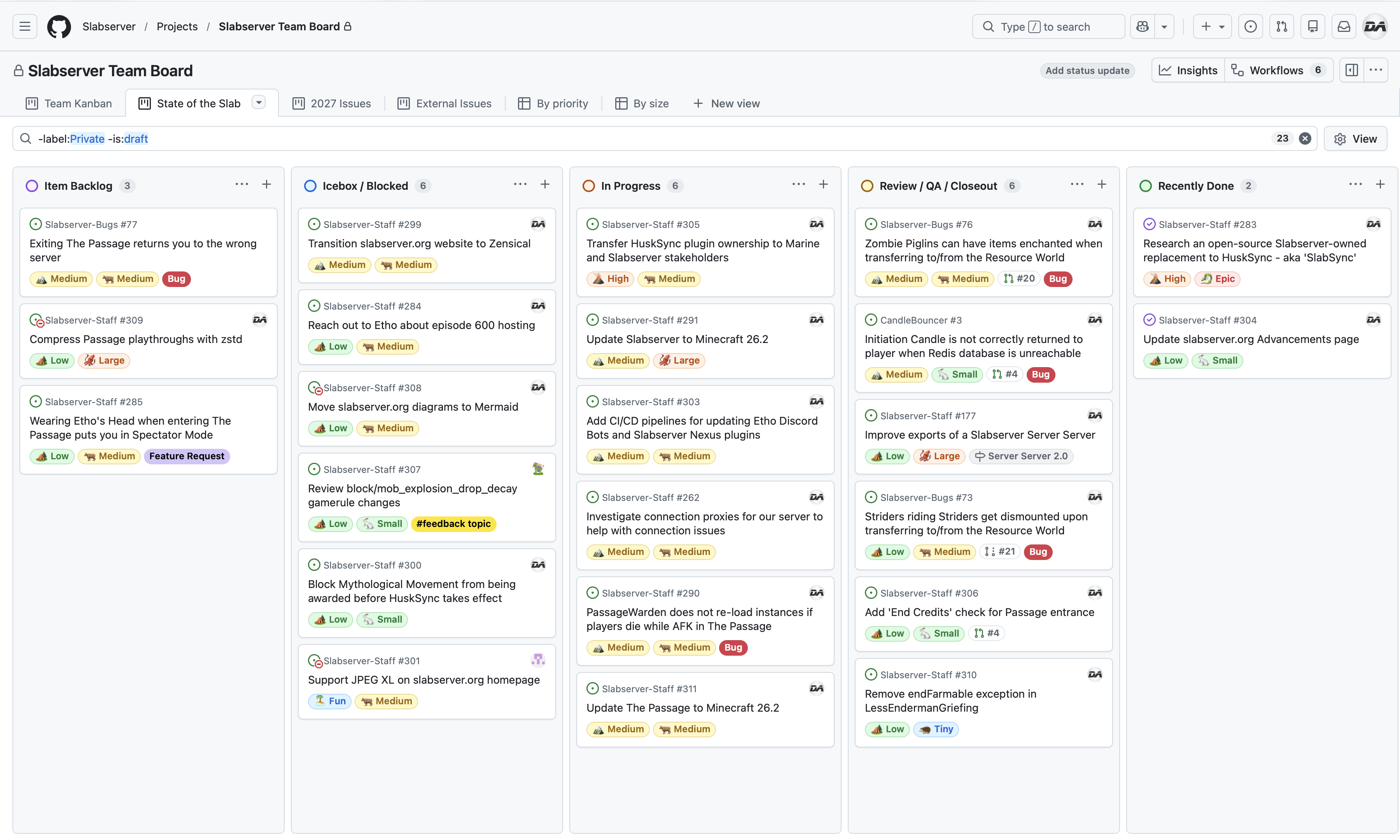Viewport: 1400px width, 840px height.
Task: Add an item to Item Backlog column
Action: 266,185
